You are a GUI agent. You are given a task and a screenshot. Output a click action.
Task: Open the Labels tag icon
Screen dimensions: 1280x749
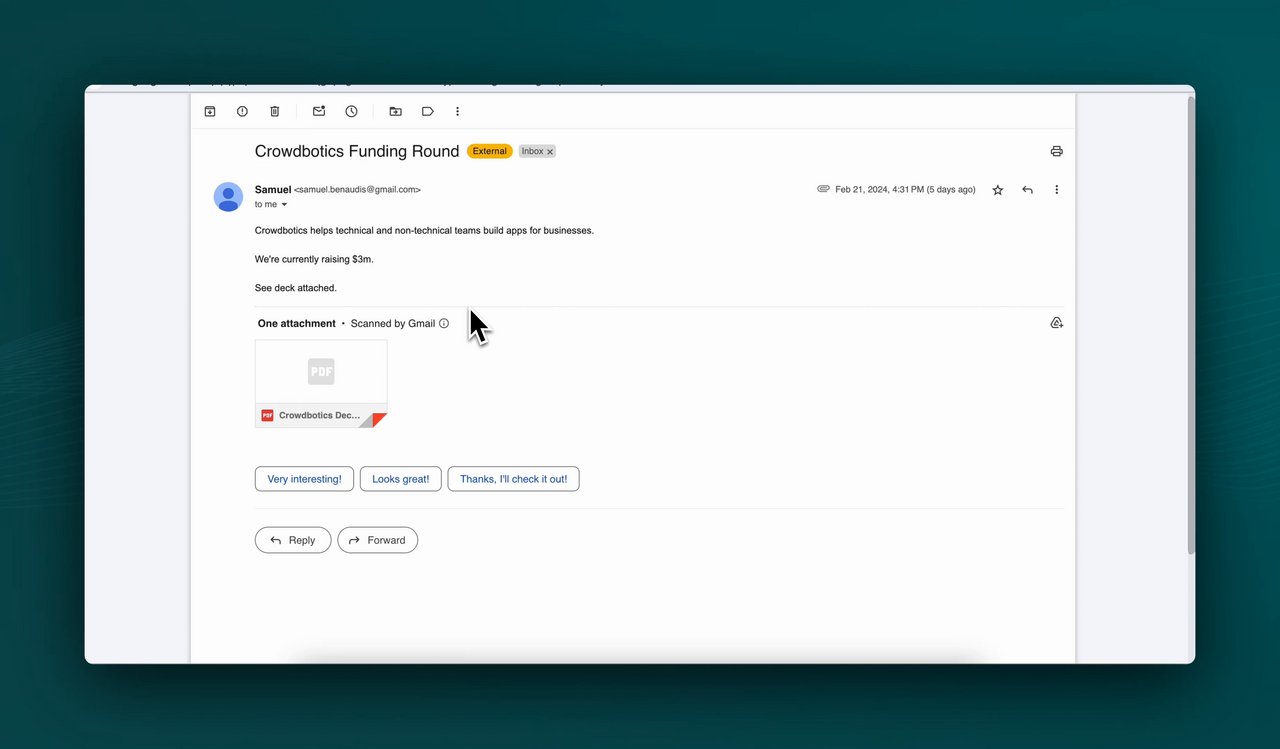pos(428,112)
